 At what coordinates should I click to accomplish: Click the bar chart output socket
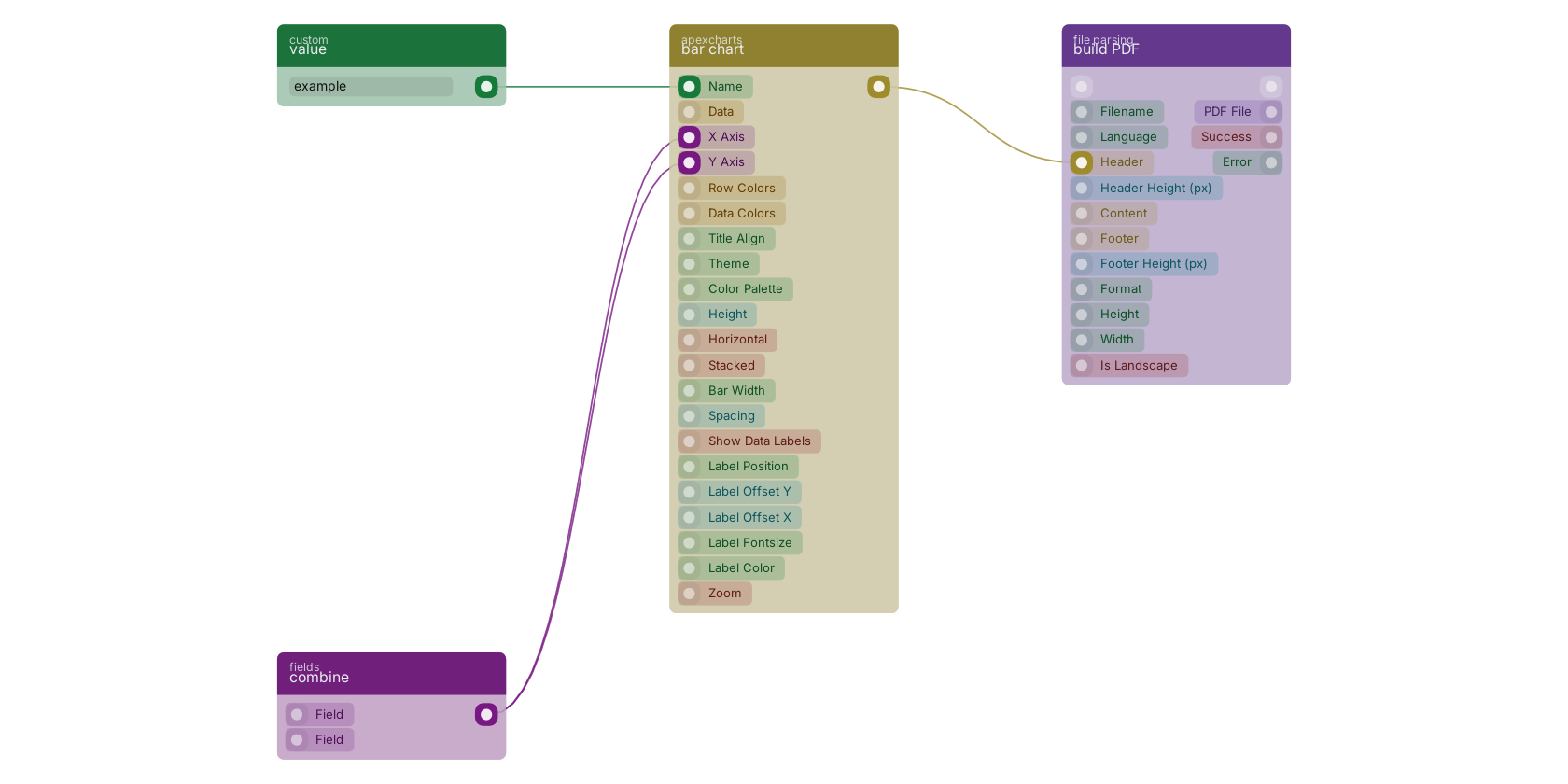click(878, 87)
